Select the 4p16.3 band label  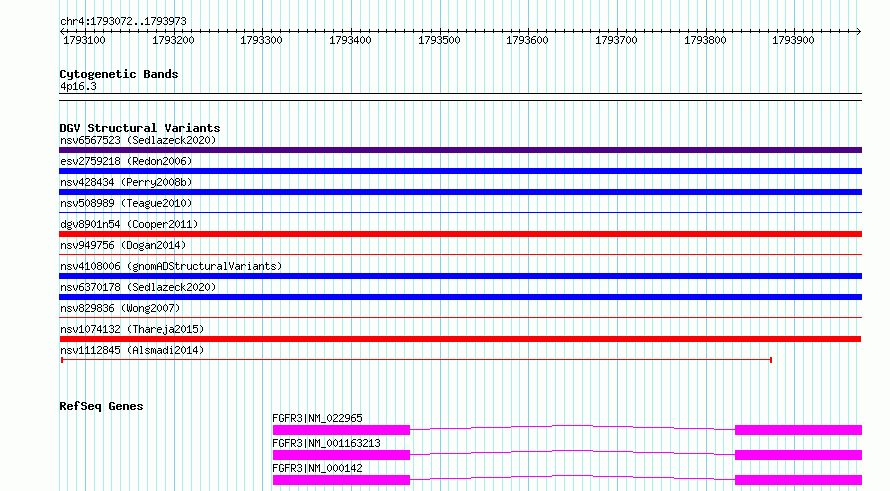pos(78,86)
